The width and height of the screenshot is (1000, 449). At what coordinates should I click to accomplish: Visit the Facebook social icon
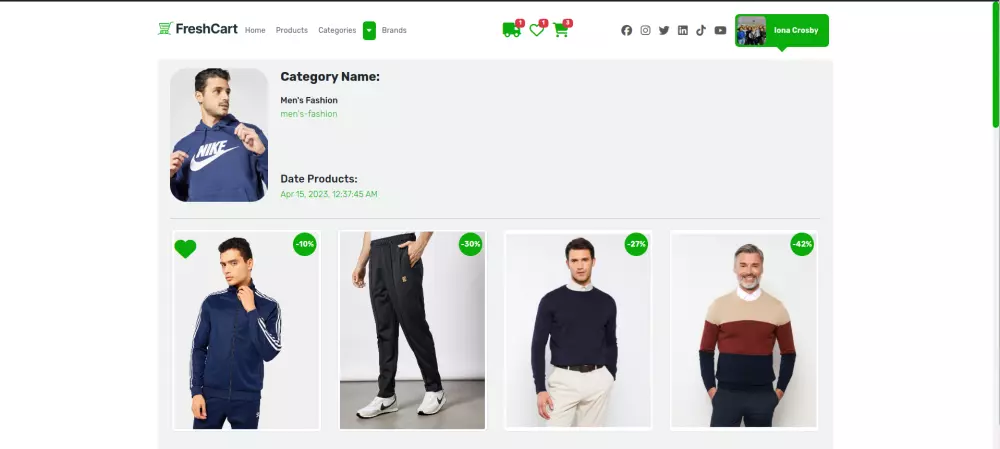click(x=626, y=31)
